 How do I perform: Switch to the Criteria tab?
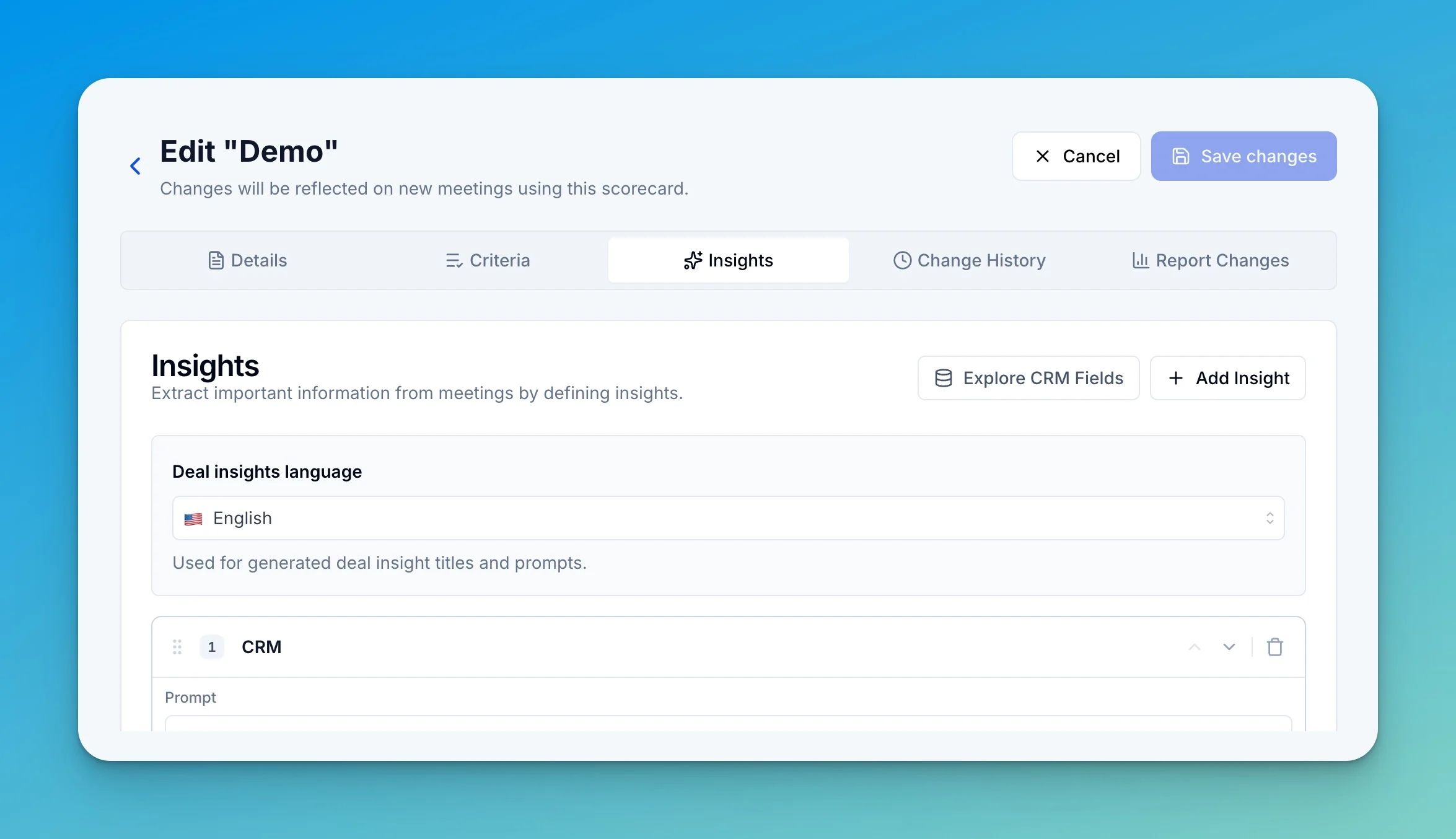pos(488,260)
